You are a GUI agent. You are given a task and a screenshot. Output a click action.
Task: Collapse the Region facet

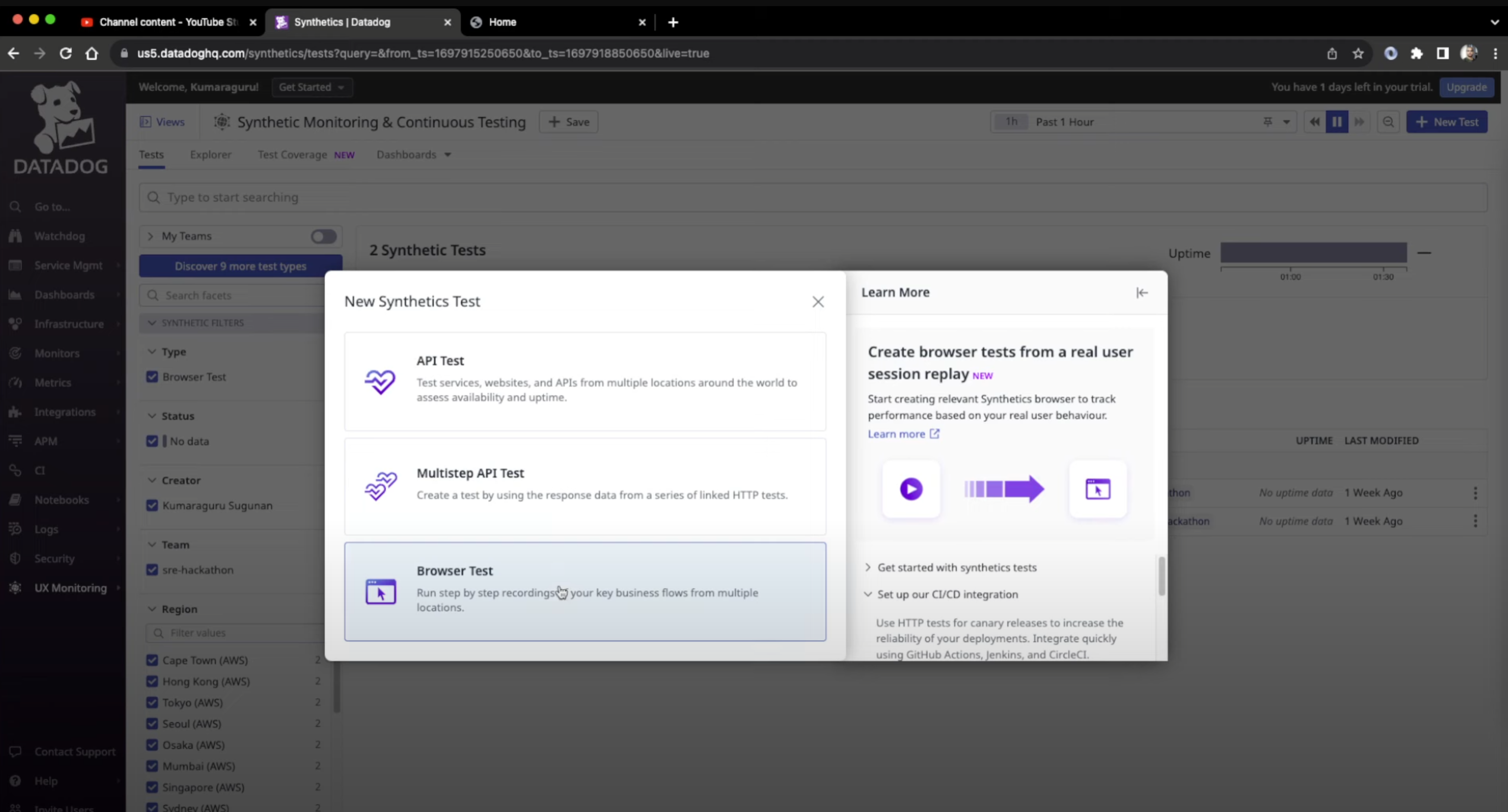pos(152,609)
